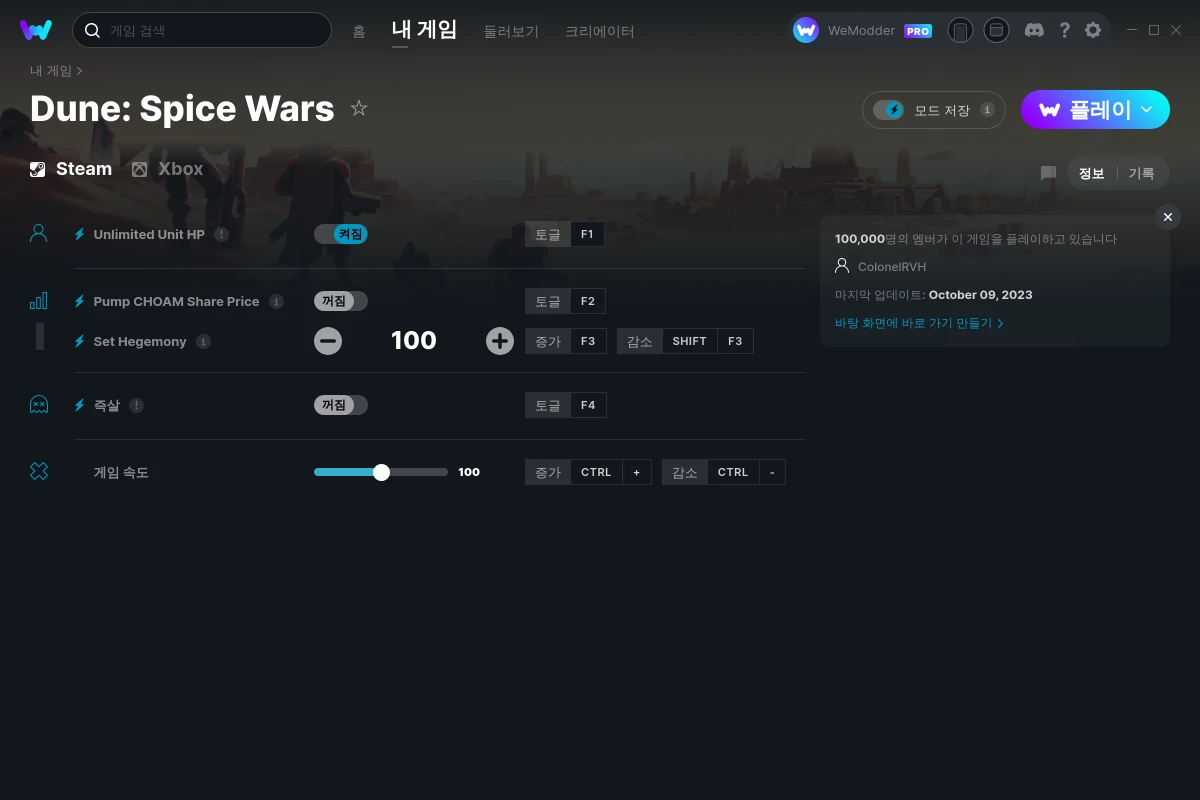Click the WeModder profile avatar
Image resolution: width=1200 pixels, height=800 pixels.
click(806, 30)
